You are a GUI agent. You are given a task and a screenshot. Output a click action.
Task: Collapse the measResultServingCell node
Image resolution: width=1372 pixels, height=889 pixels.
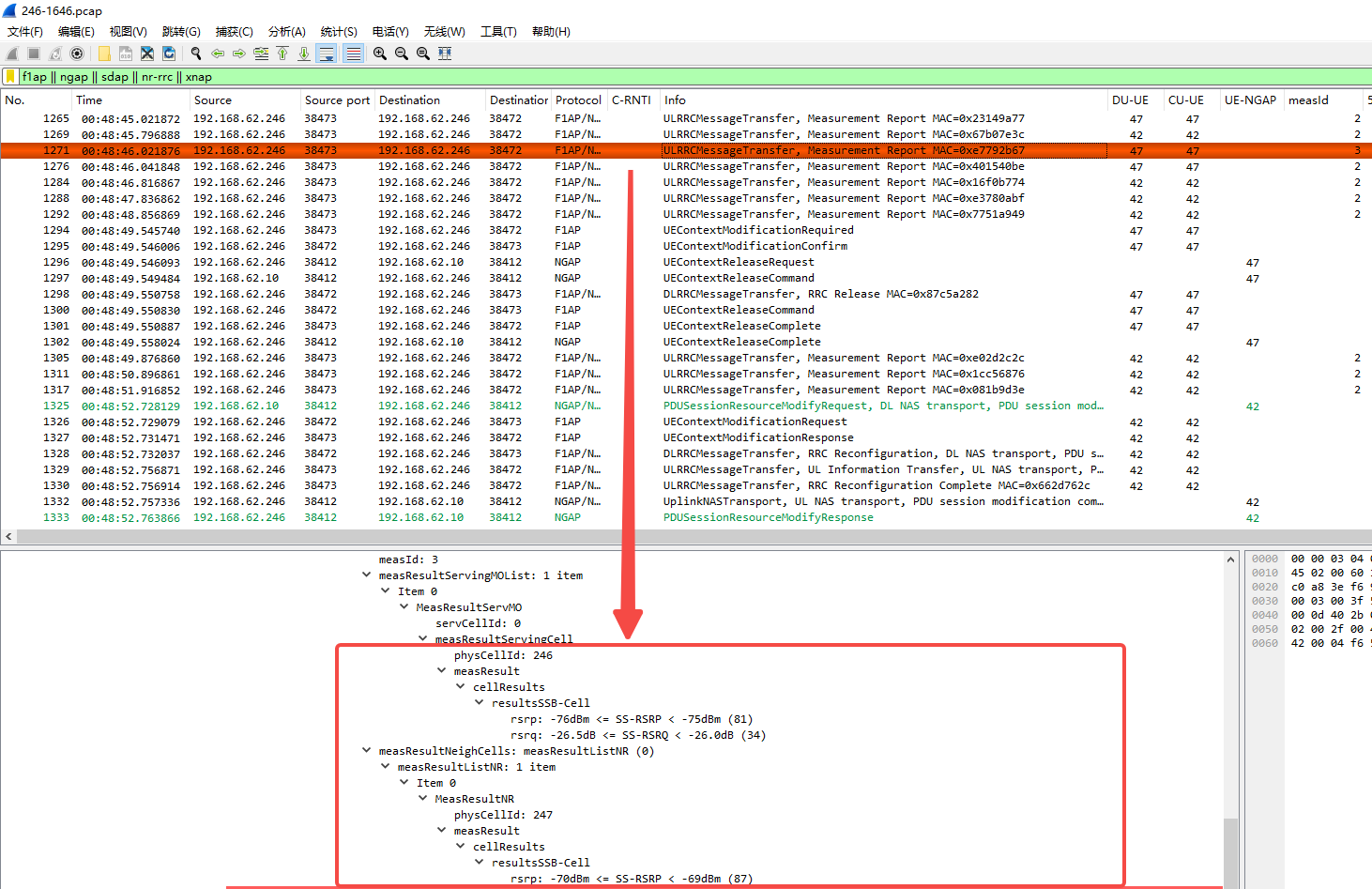[422, 638]
